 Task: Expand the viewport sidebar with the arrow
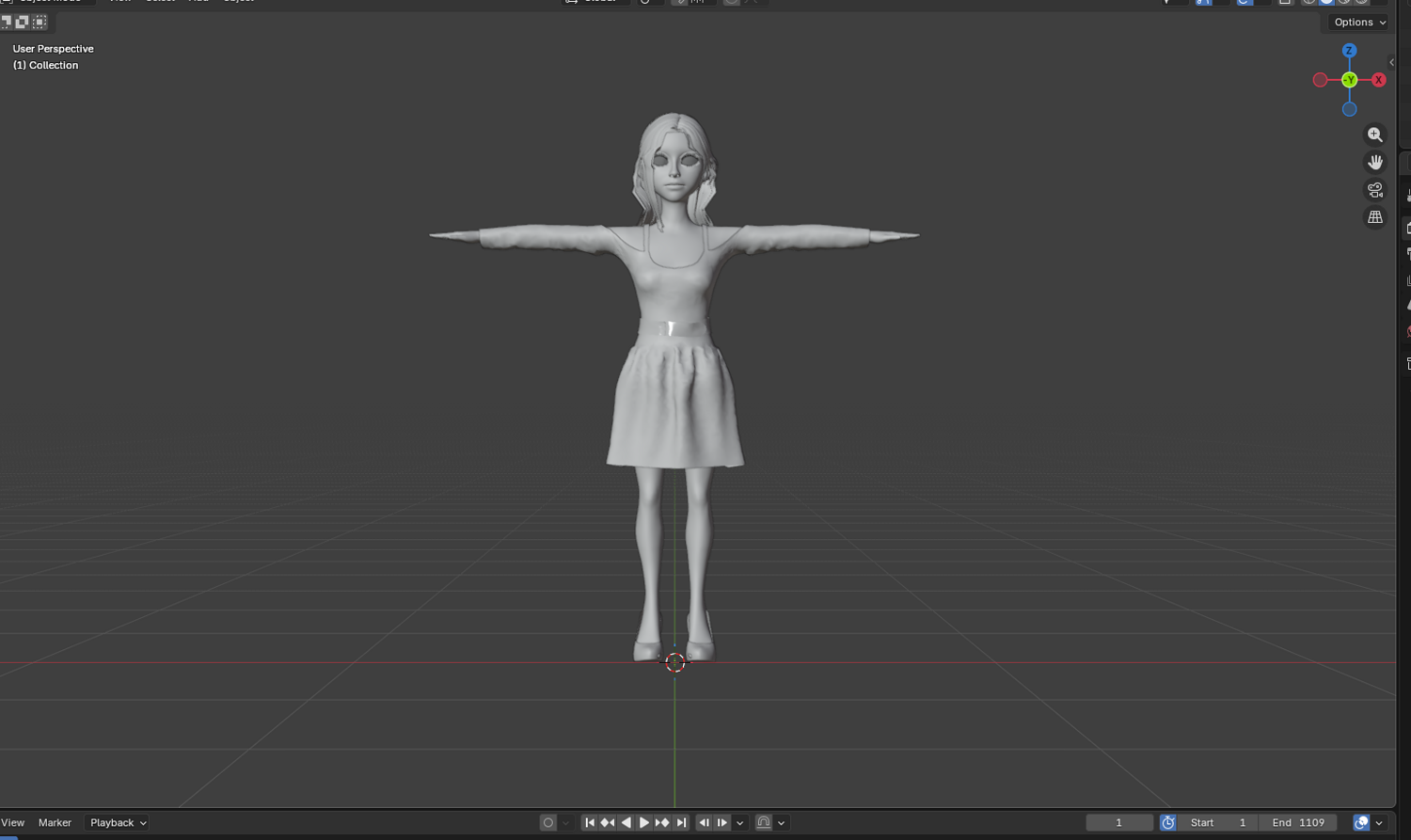(x=1391, y=63)
